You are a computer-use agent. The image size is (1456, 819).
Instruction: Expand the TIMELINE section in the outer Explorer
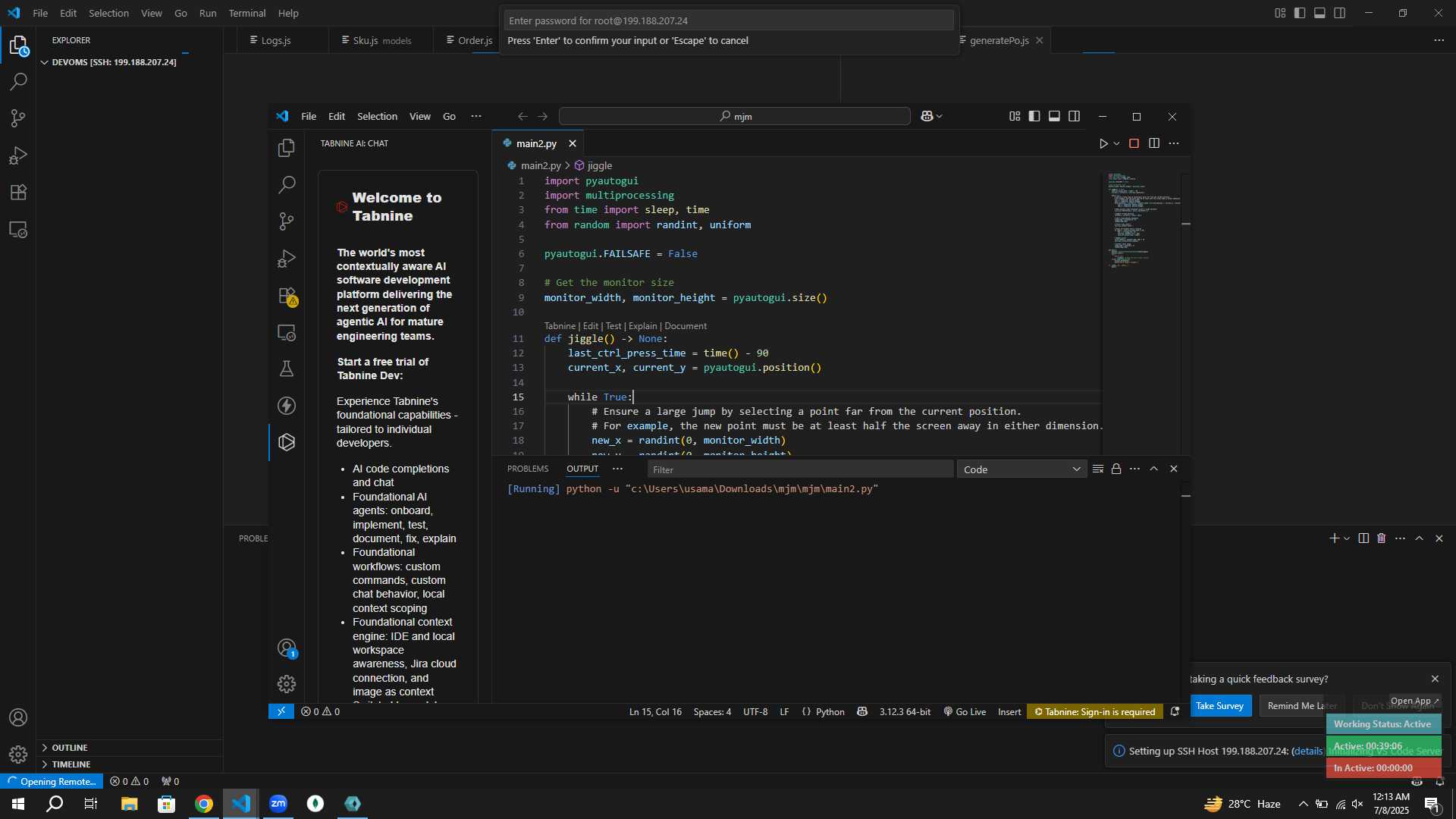(130, 764)
